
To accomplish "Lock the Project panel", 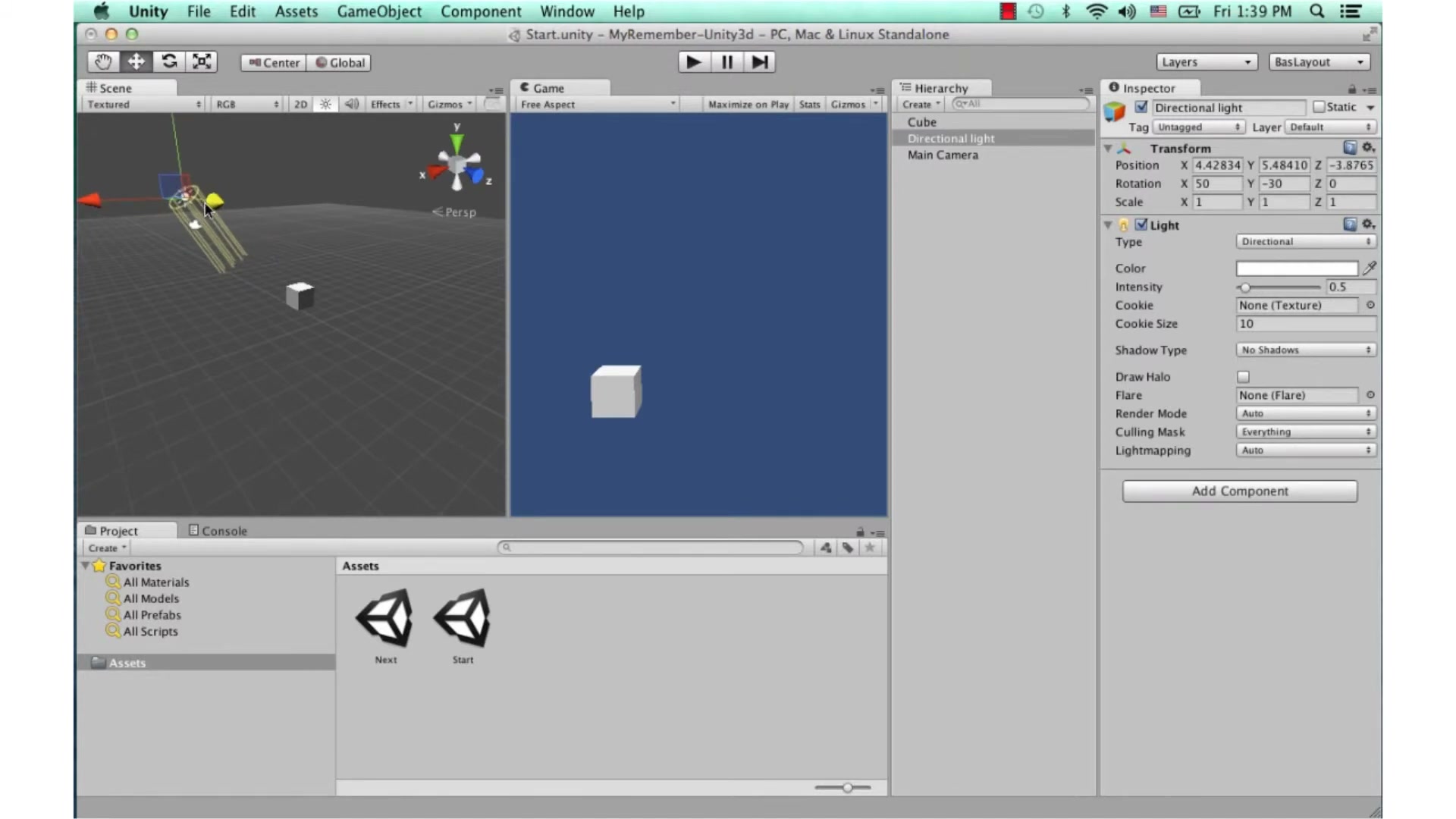I will (x=860, y=532).
